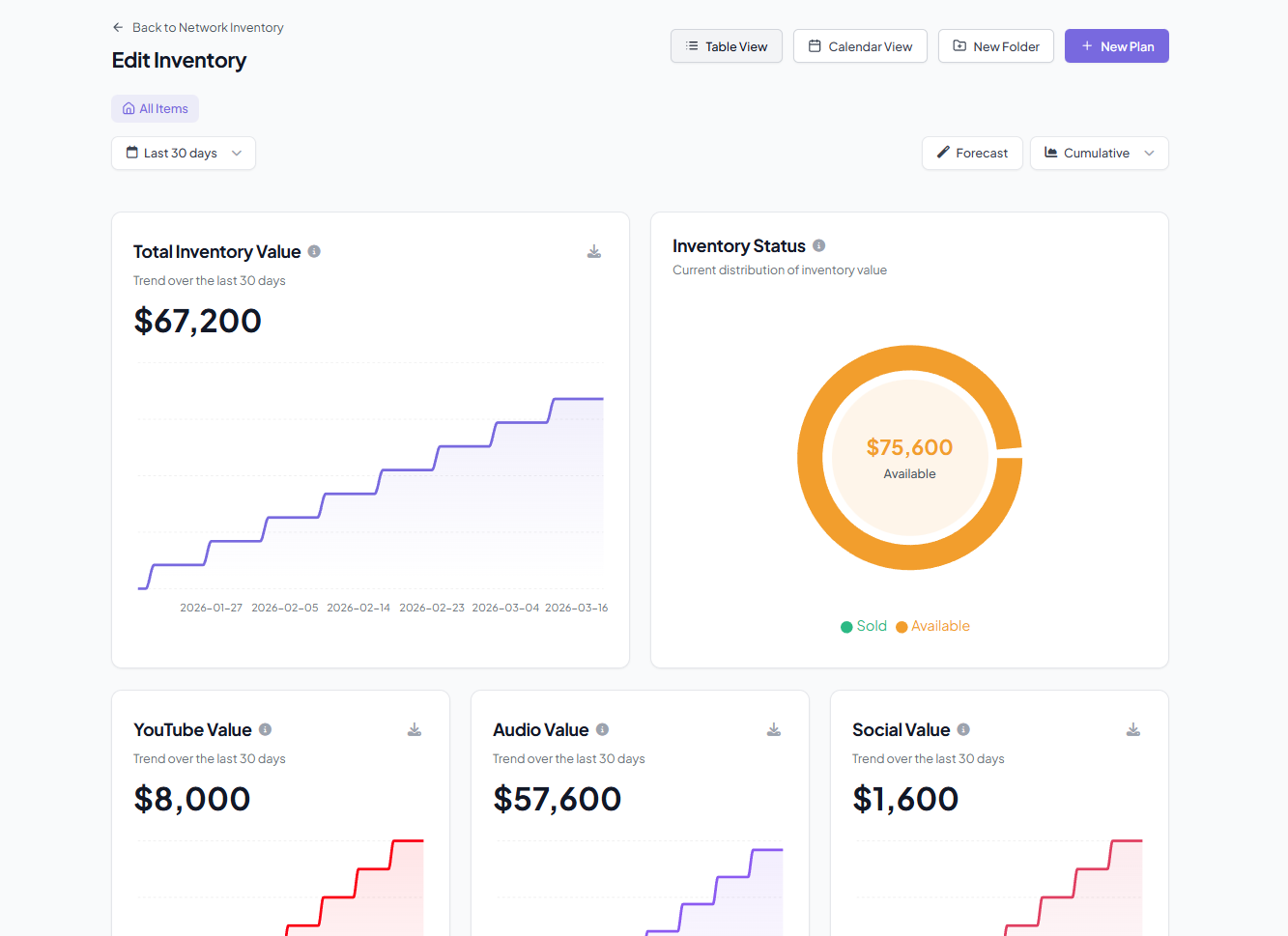Open the Last 30 days dropdown

(x=184, y=154)
